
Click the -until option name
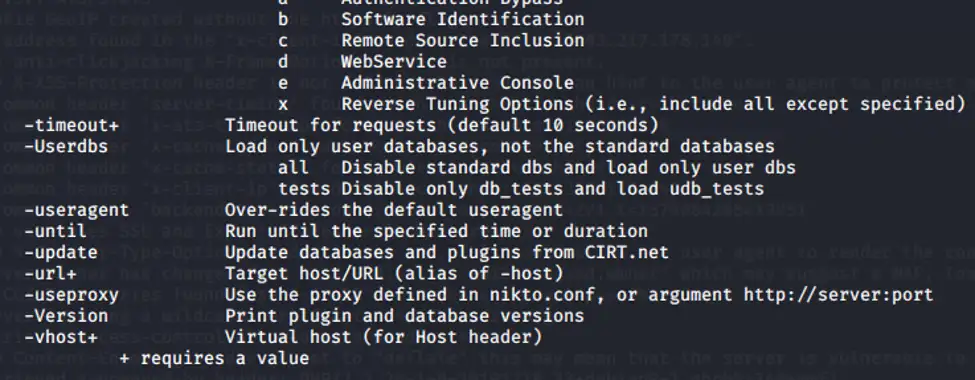click(55, 231)
